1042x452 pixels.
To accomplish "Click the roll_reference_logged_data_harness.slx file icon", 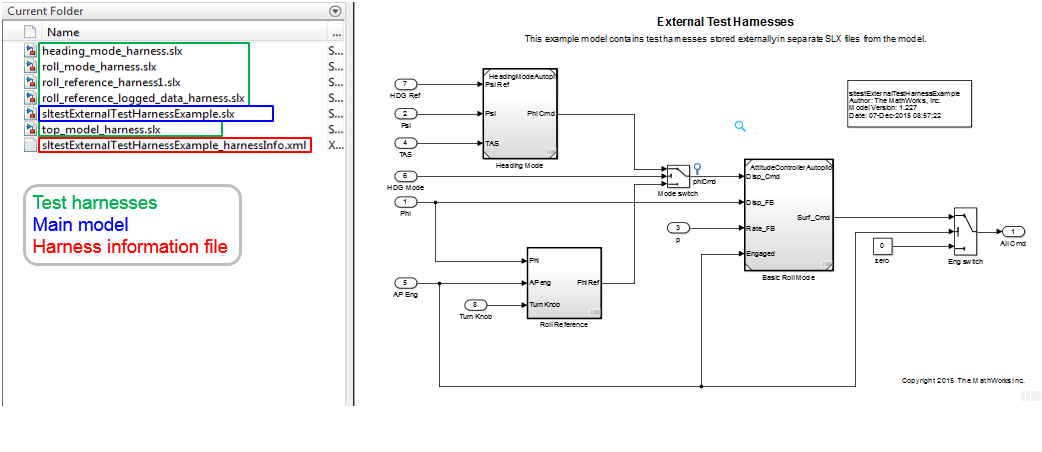I will pyautogui.click(x=30, y=98).
